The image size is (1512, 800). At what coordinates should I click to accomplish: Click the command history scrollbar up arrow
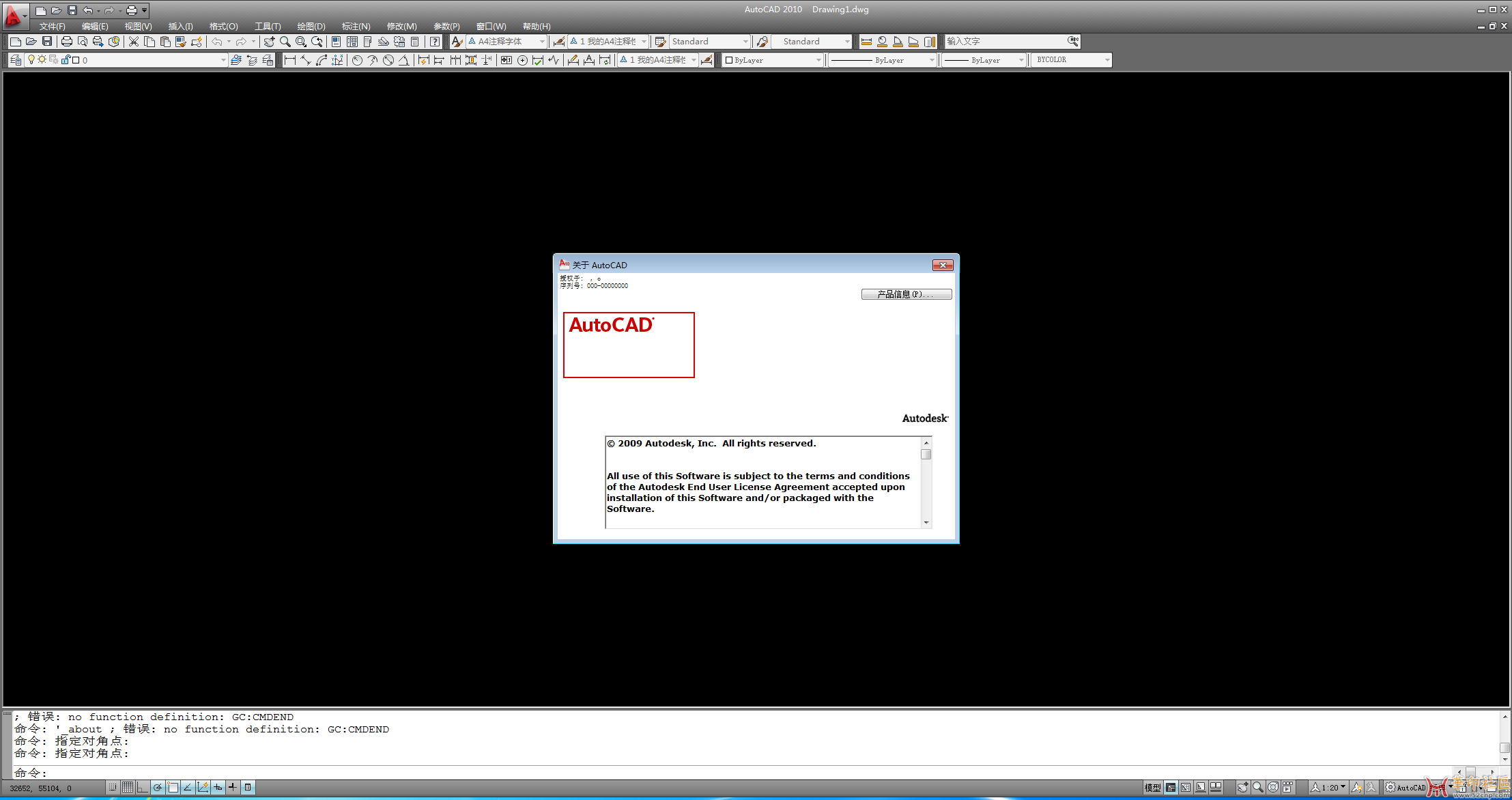[x=1504, y=717]
